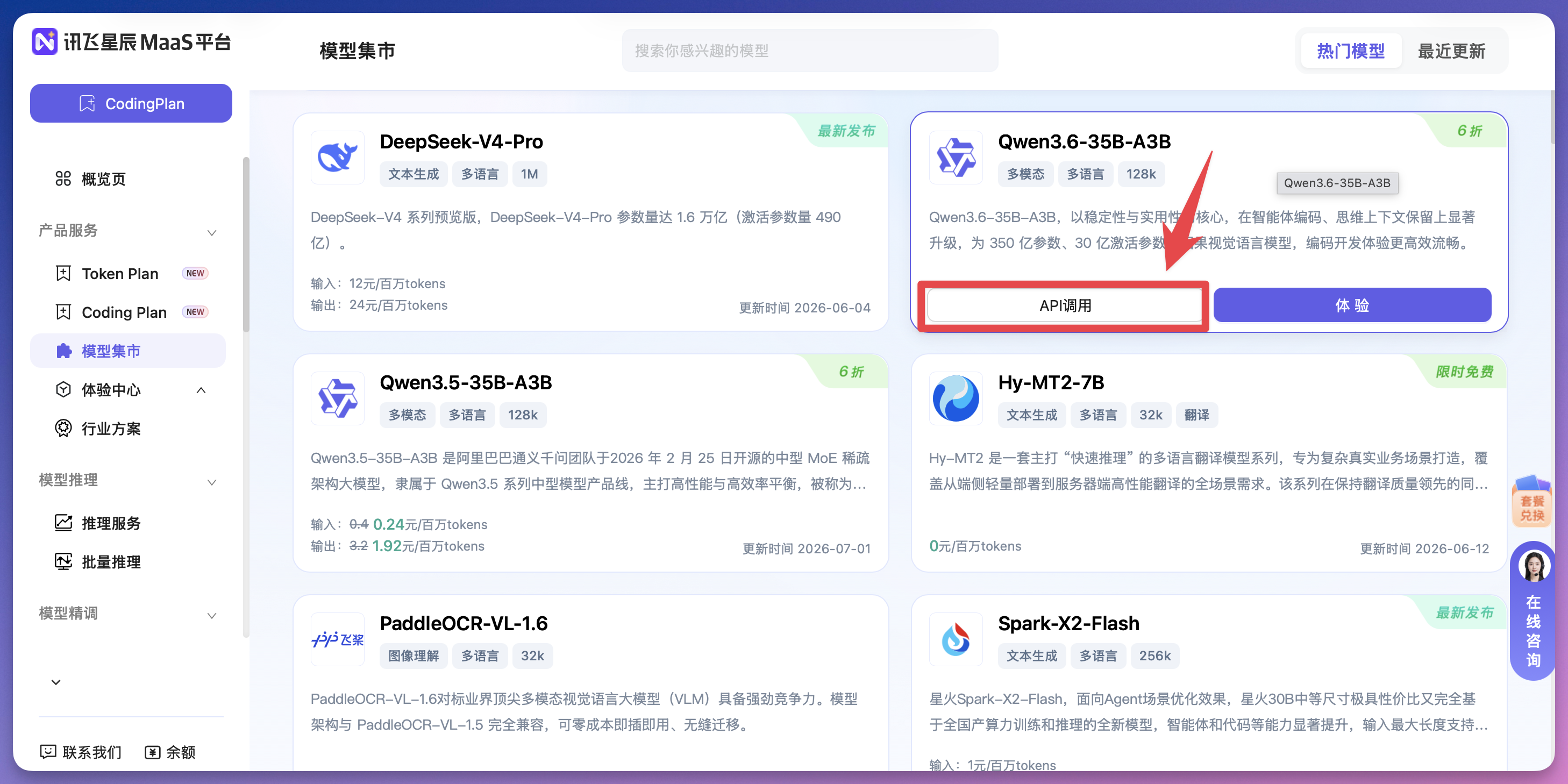This screenshot has height=784, width=1568.
Task: Click the Qwen3.5-35B-A3B model logo
Action: coord(338,398)
